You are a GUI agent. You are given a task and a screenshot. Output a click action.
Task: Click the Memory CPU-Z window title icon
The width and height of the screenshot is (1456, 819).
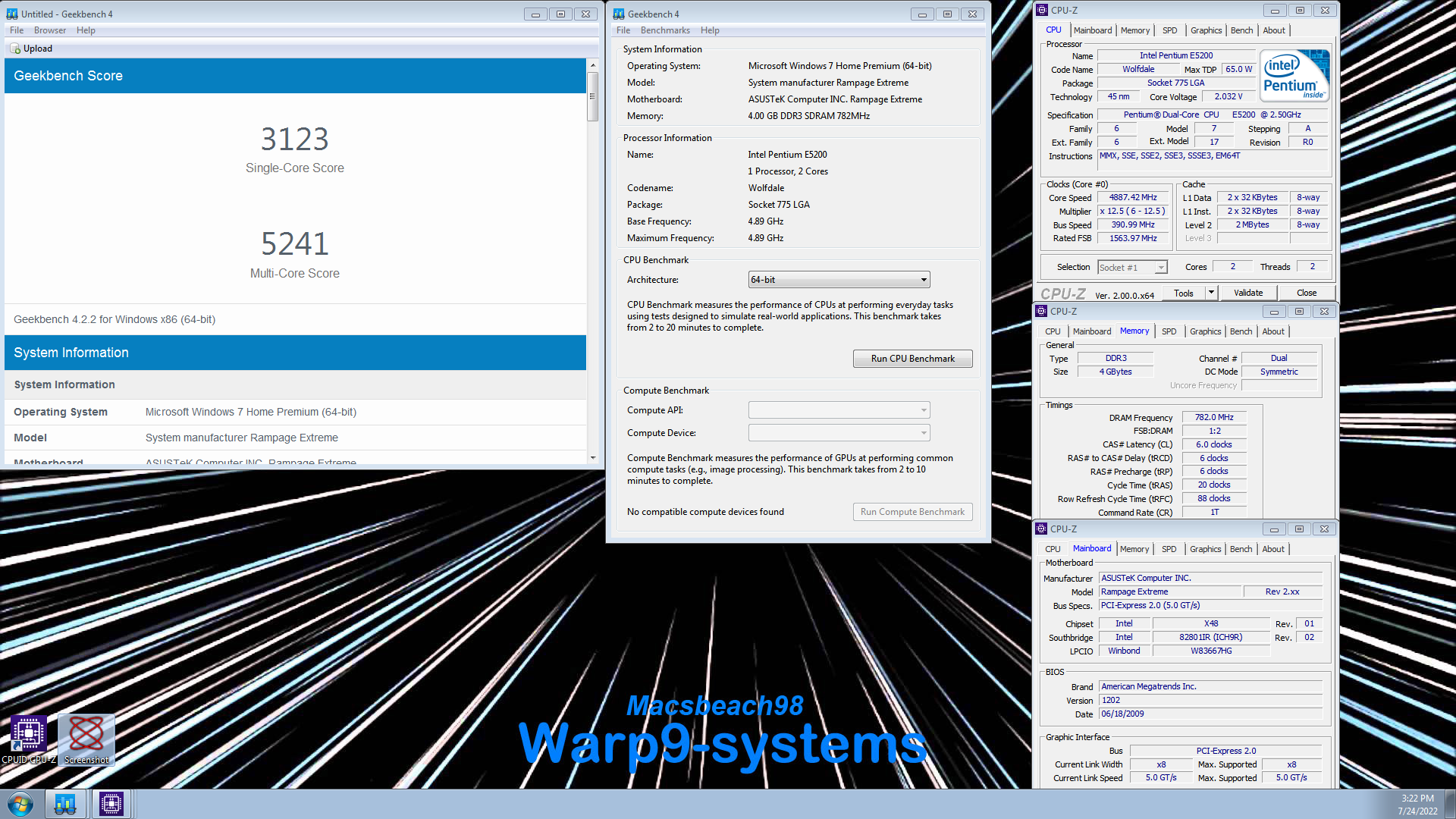click(1041, 311)
